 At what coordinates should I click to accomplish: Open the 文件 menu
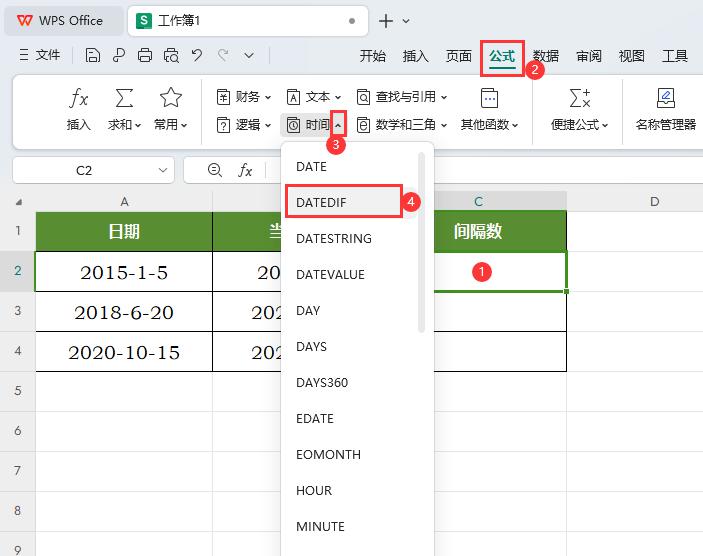click(39, 55)
